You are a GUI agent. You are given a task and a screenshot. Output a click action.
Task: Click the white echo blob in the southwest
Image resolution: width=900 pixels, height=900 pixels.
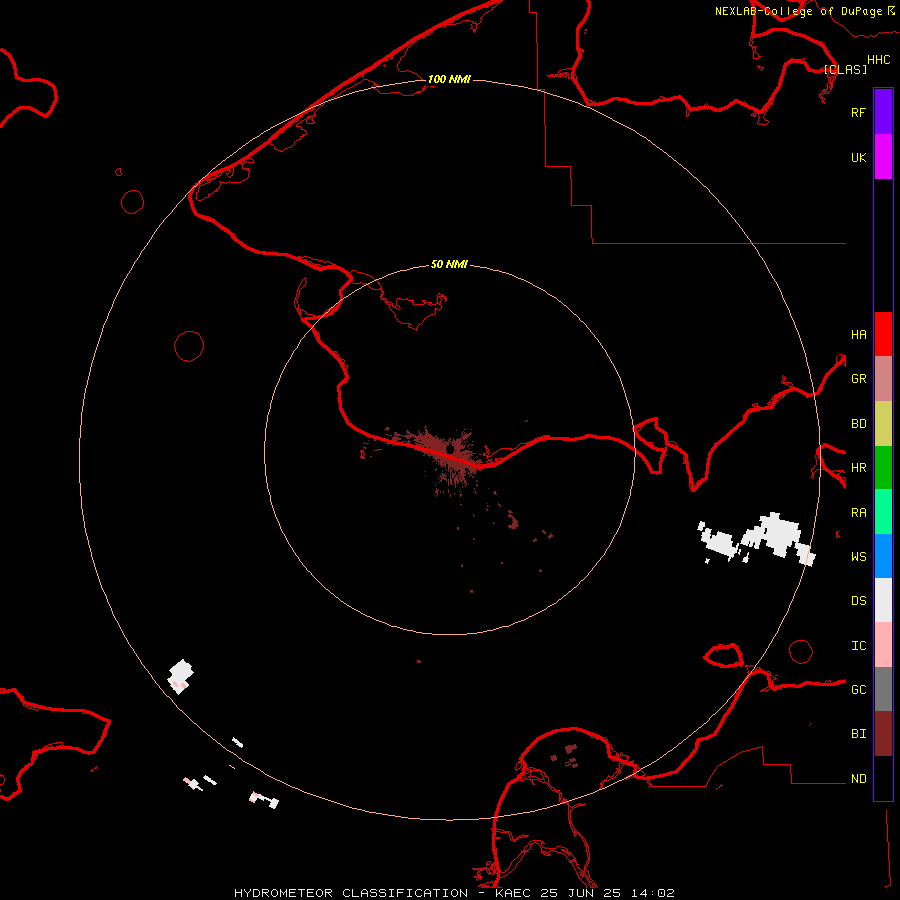[x=180, y=676]
